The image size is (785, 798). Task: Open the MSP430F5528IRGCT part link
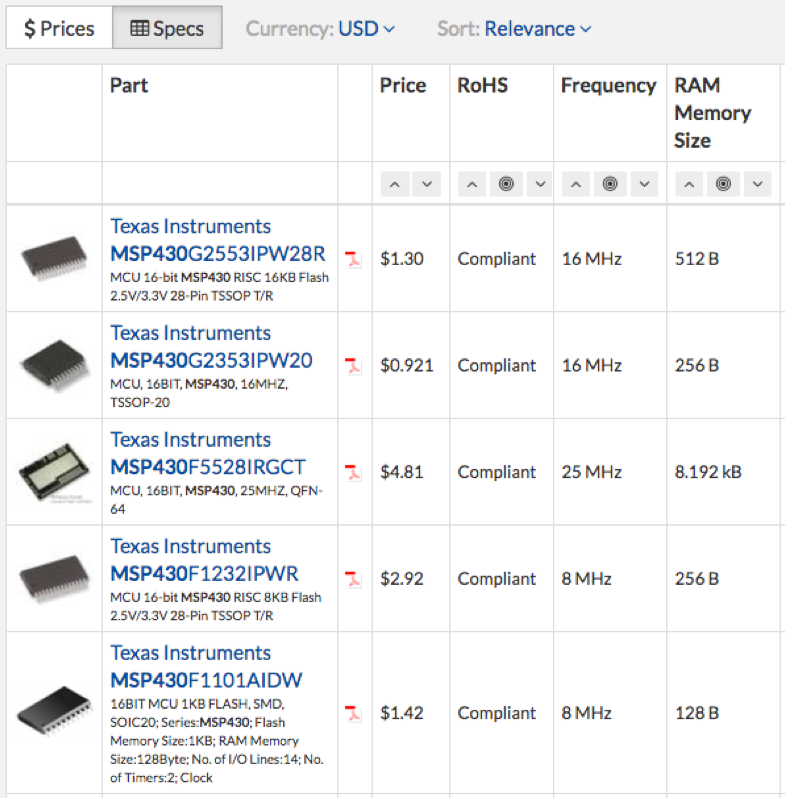(x=208, y=467)
